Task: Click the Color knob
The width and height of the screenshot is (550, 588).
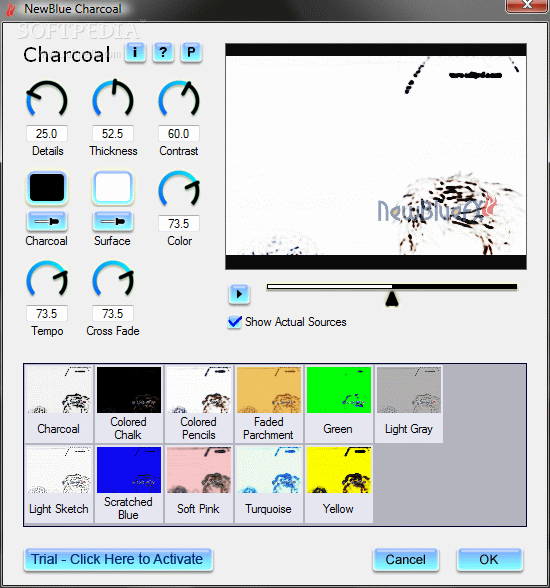Action: [x=179, y=189]
